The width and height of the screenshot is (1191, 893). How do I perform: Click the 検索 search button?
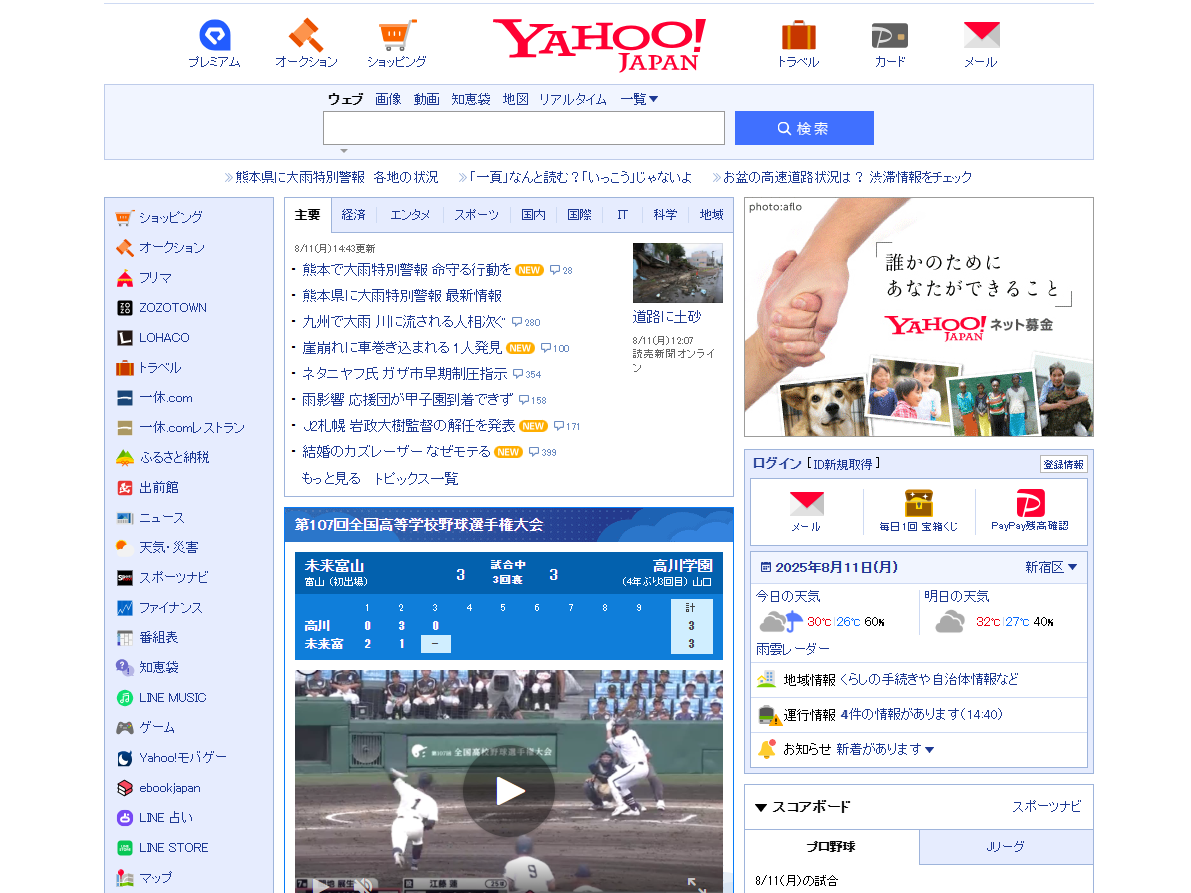coord(803,128)
